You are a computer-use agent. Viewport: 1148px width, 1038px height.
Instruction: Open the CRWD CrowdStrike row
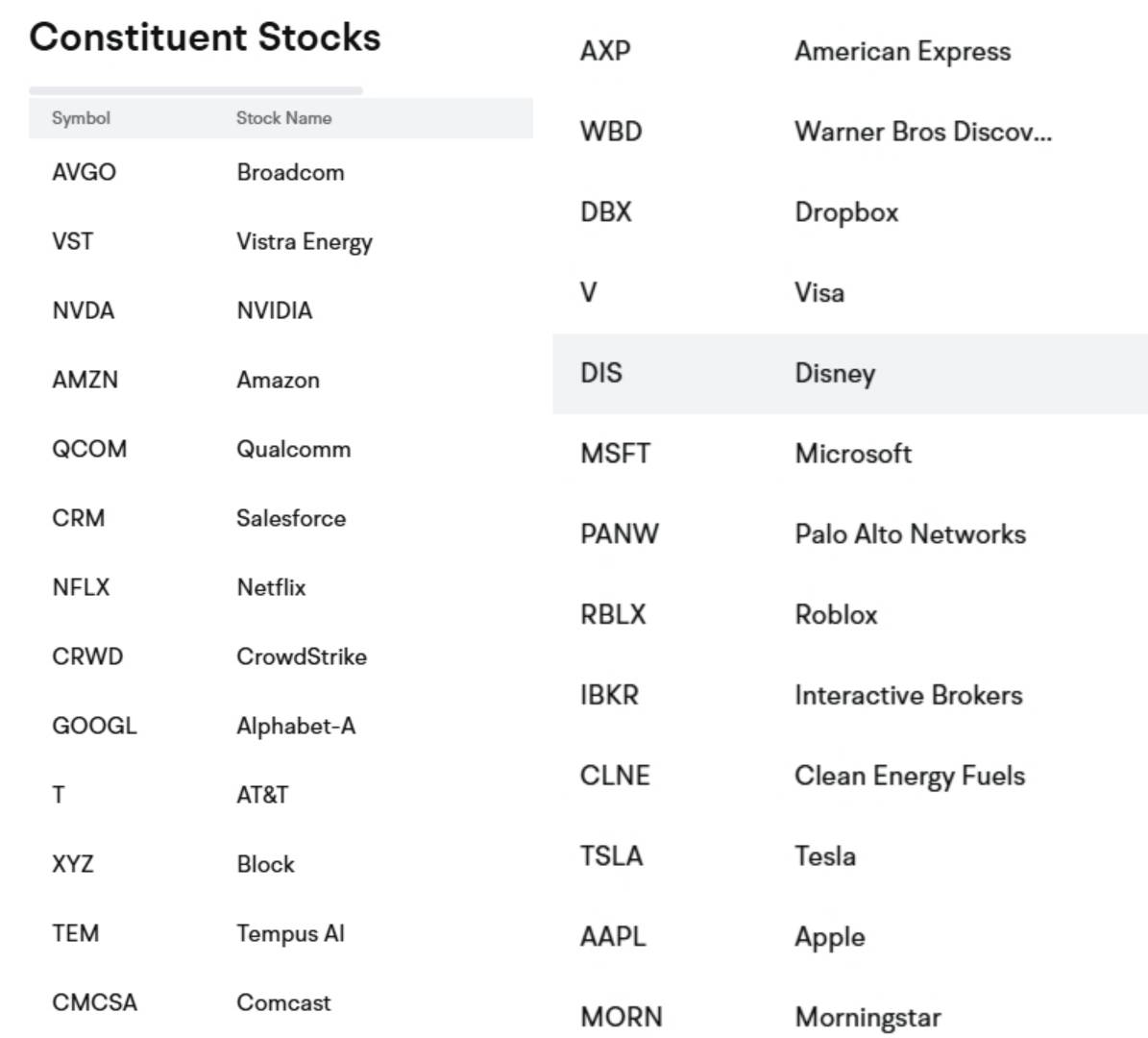click(x=279, y=657)
